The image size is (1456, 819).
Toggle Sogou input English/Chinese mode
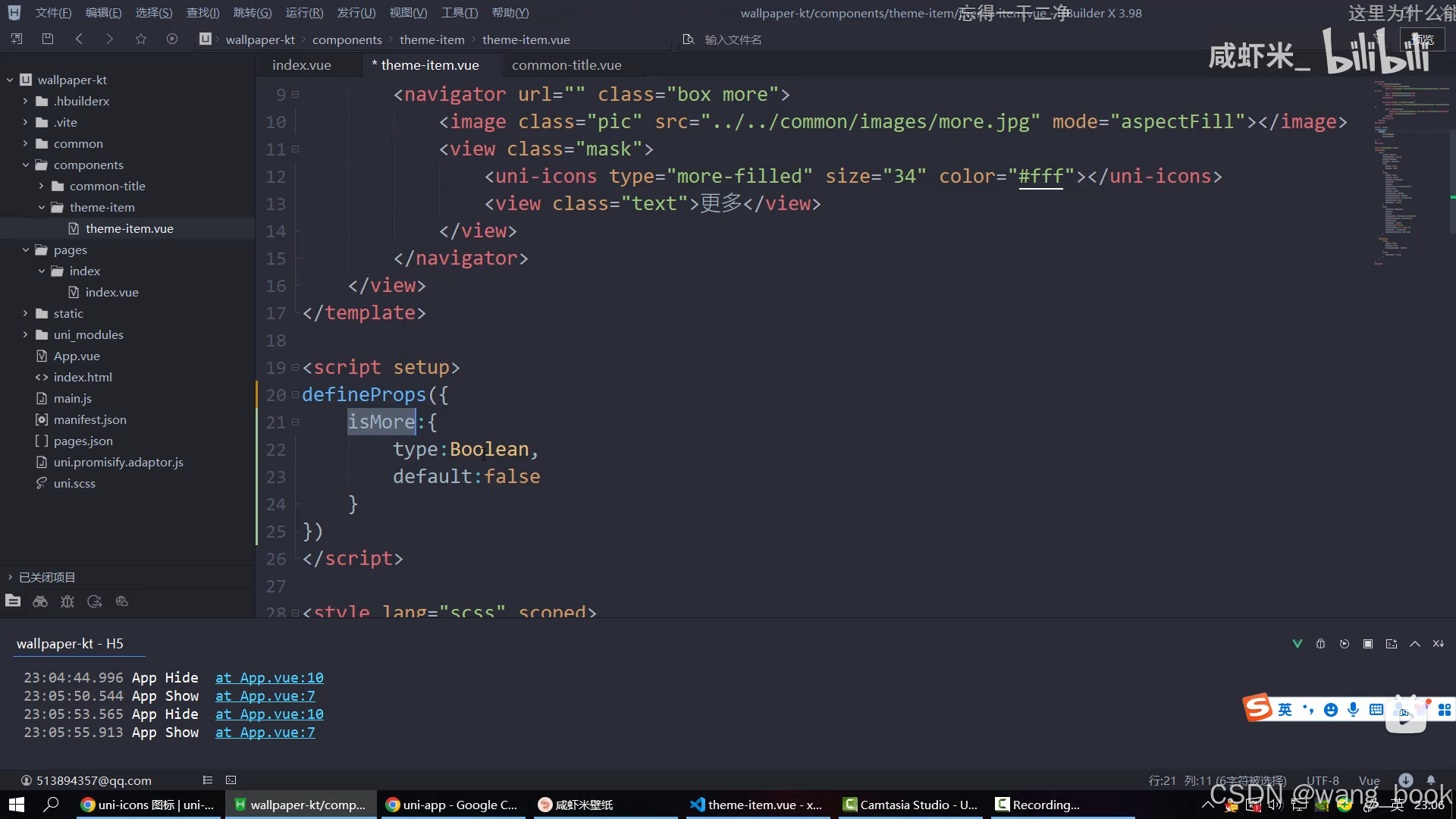1285,710
